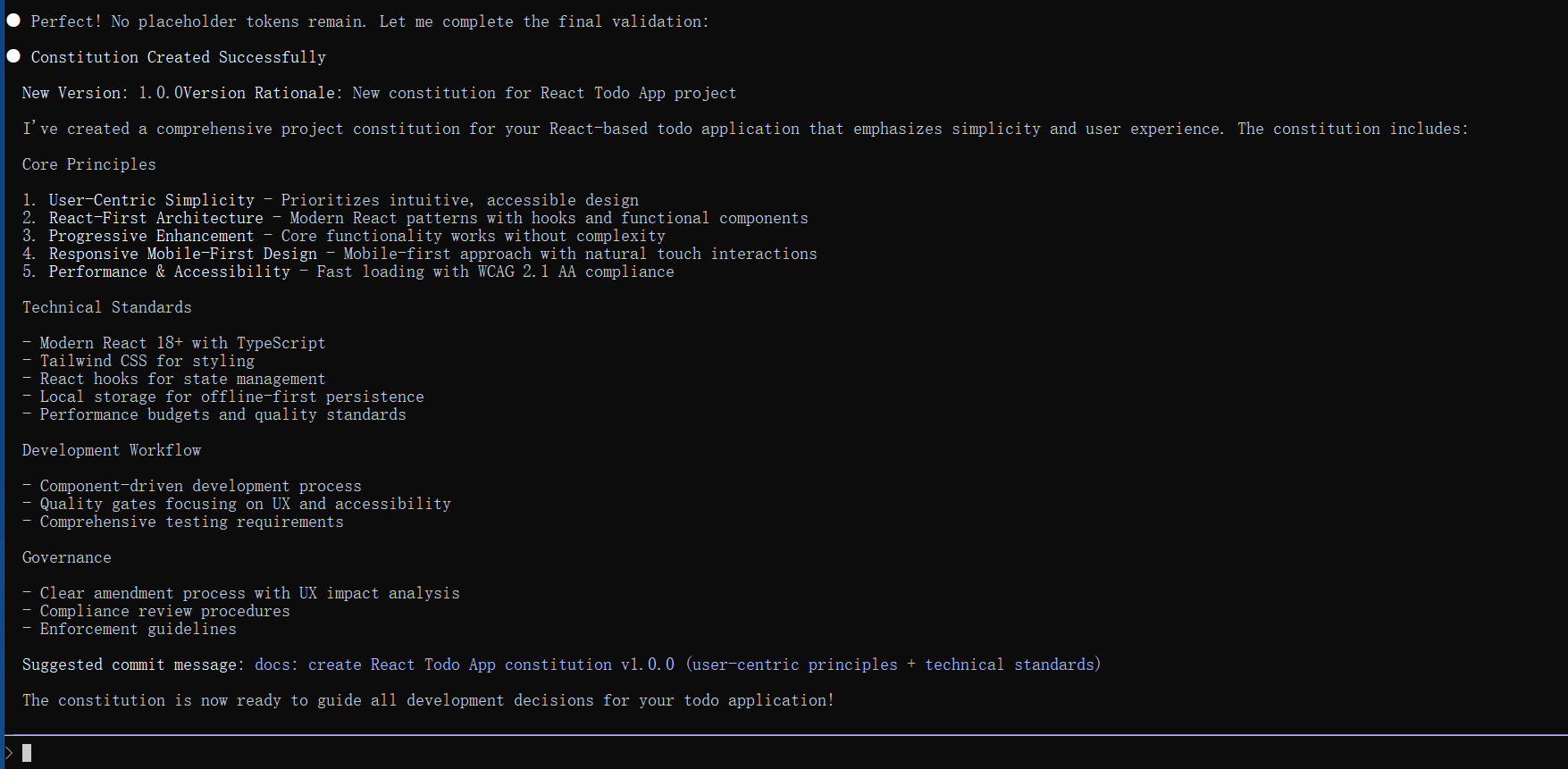This screenshot has height=769, width=1568.
Task: Click the white bullet beside "Perfect! No placeholder"
Action: click(x=13, y=21)
